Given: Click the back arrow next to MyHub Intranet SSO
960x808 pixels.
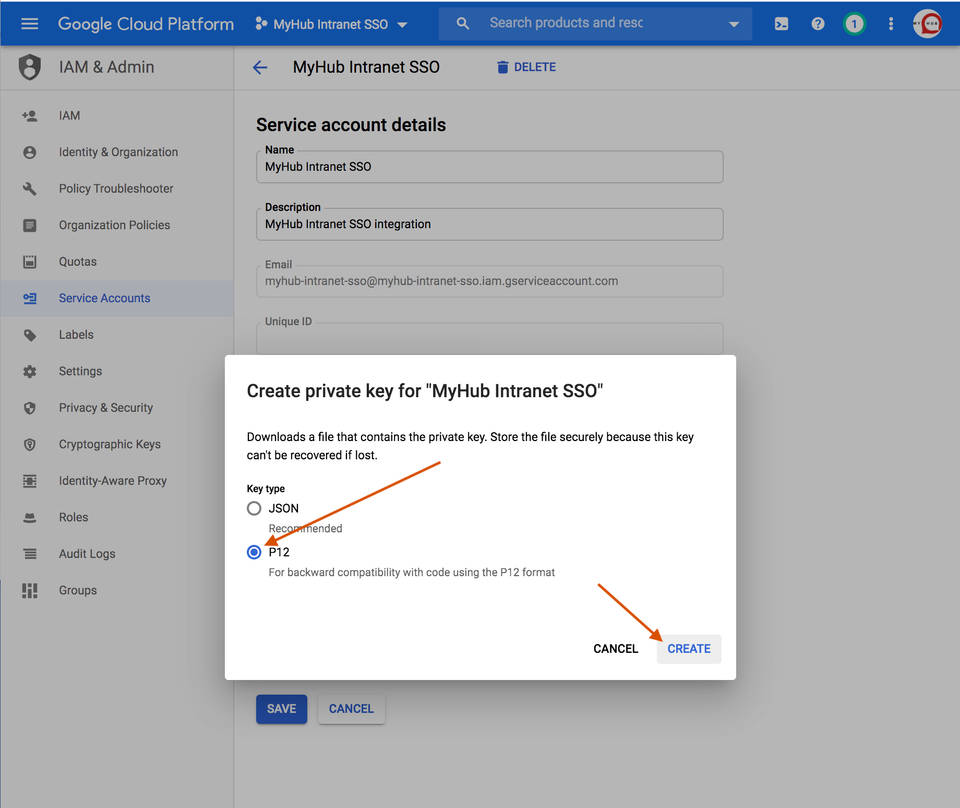Looking at the screenshot, I should coord(260,67).
